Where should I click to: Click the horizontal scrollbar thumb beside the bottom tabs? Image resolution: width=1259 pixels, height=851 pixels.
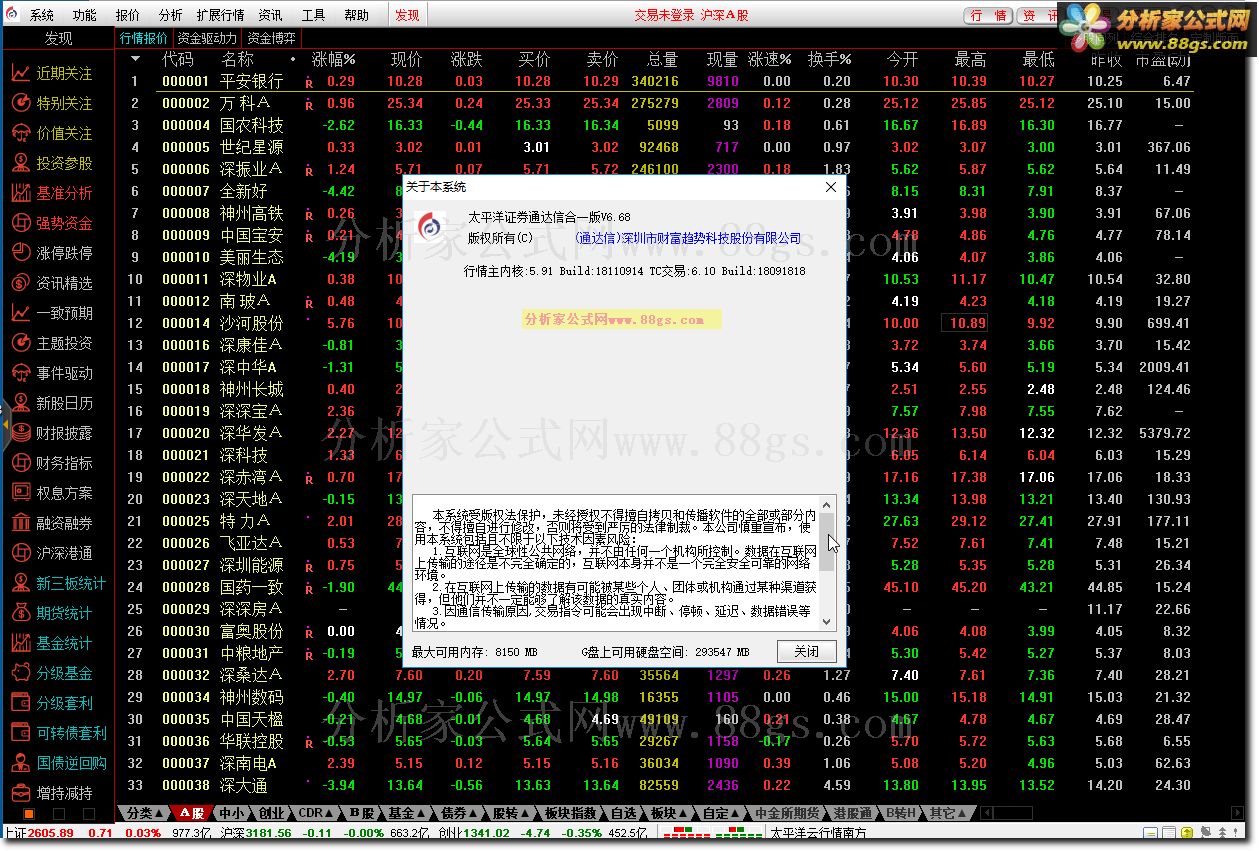pos(1013,813)
